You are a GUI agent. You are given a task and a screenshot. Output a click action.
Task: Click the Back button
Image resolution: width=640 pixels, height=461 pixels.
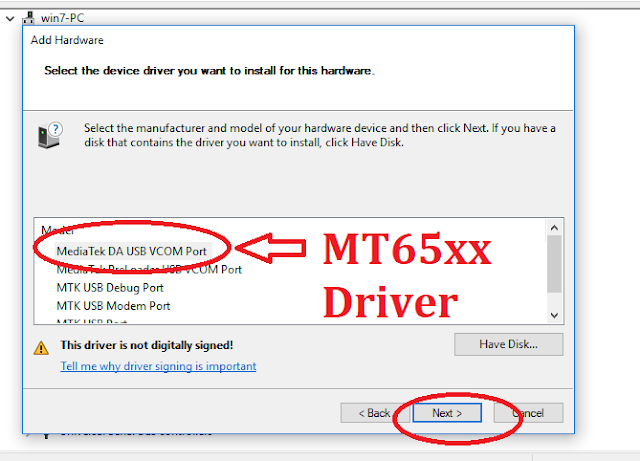pyautogui.click(x=375, y=413)
